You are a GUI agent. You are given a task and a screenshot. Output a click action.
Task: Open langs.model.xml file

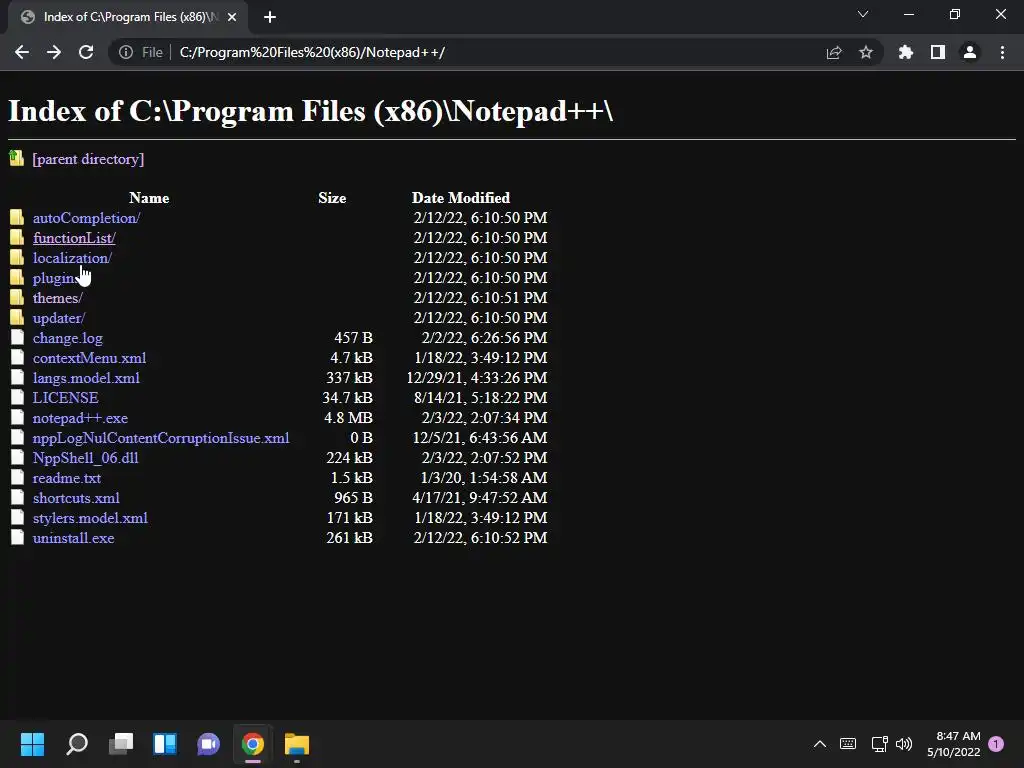pos(86,378)
